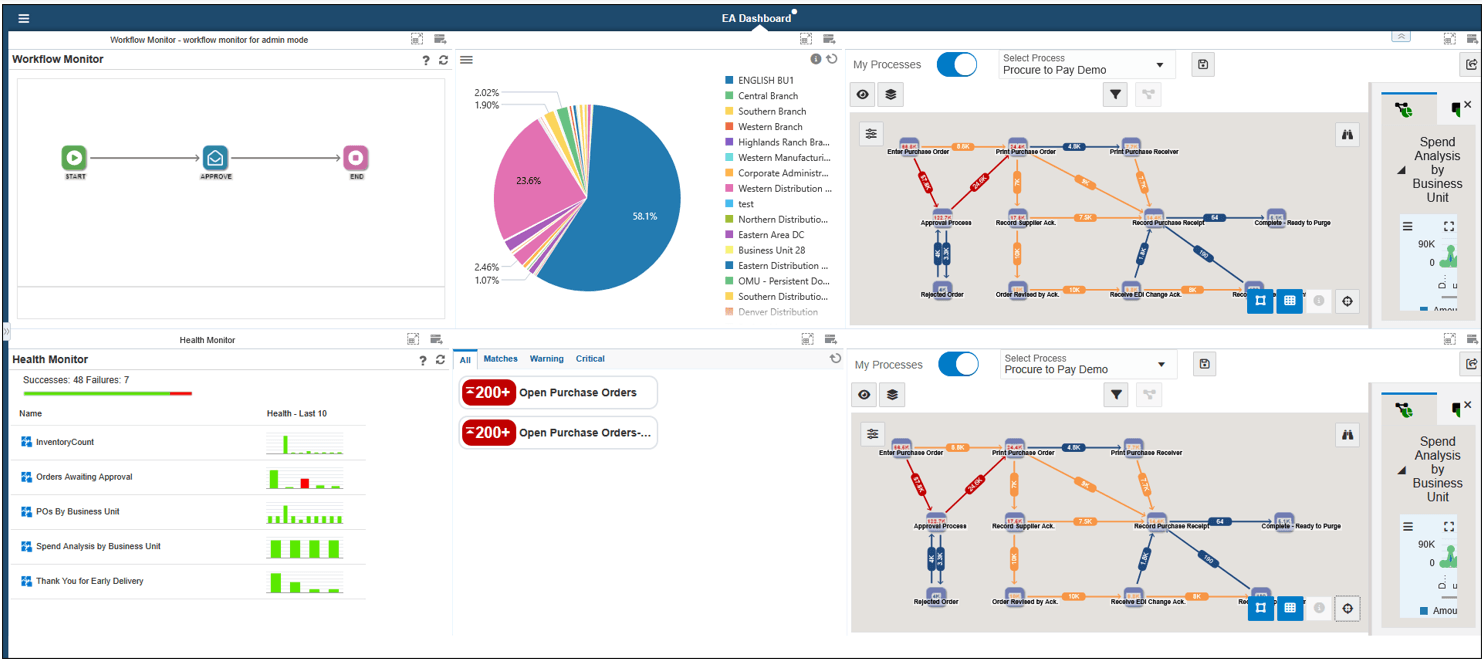Screen dimensions: 1482x660
Task: Show pie chart info icon
Action: pos(815,60)
